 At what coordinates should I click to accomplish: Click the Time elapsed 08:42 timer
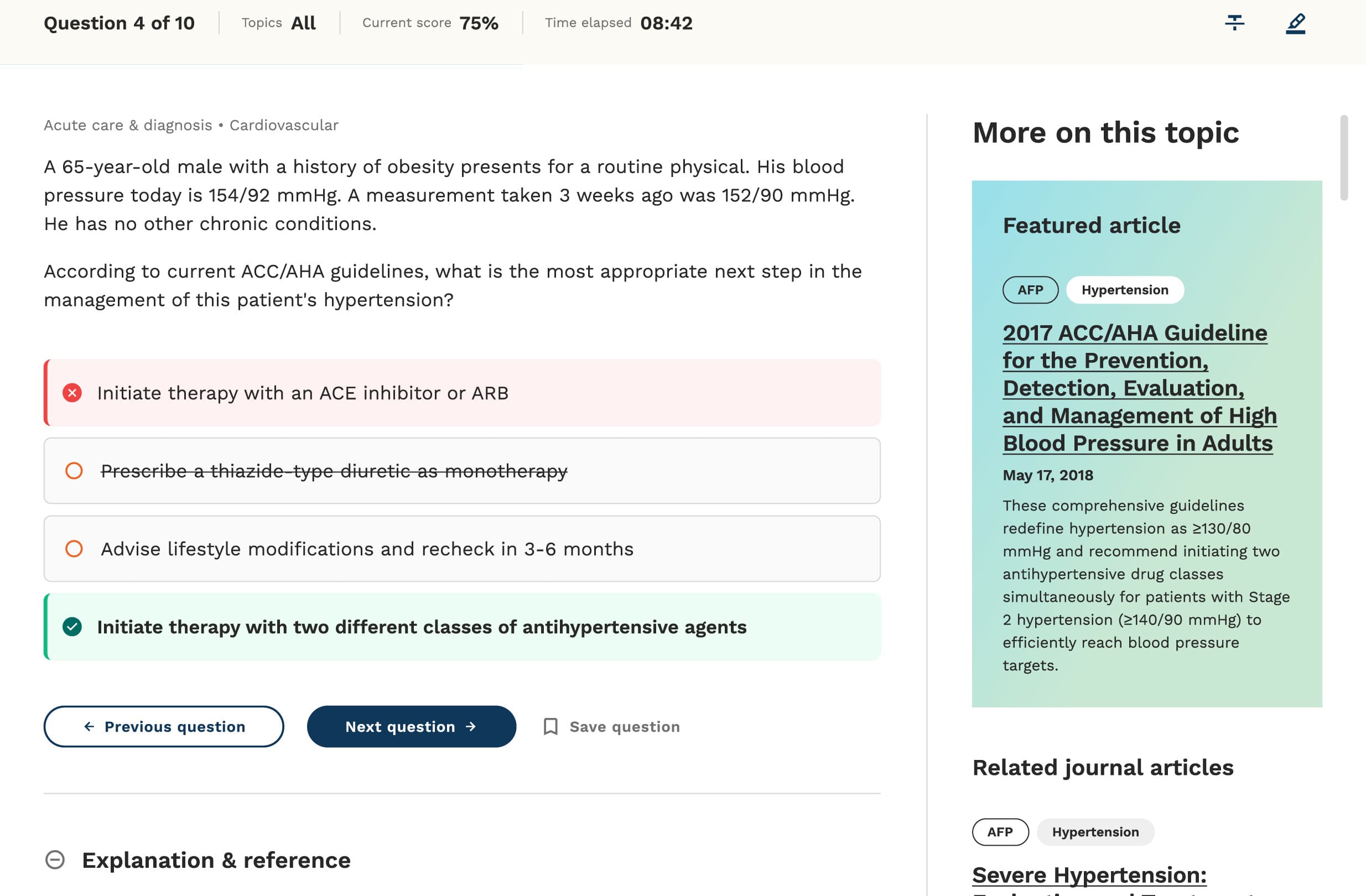click(x=618, y=23)
